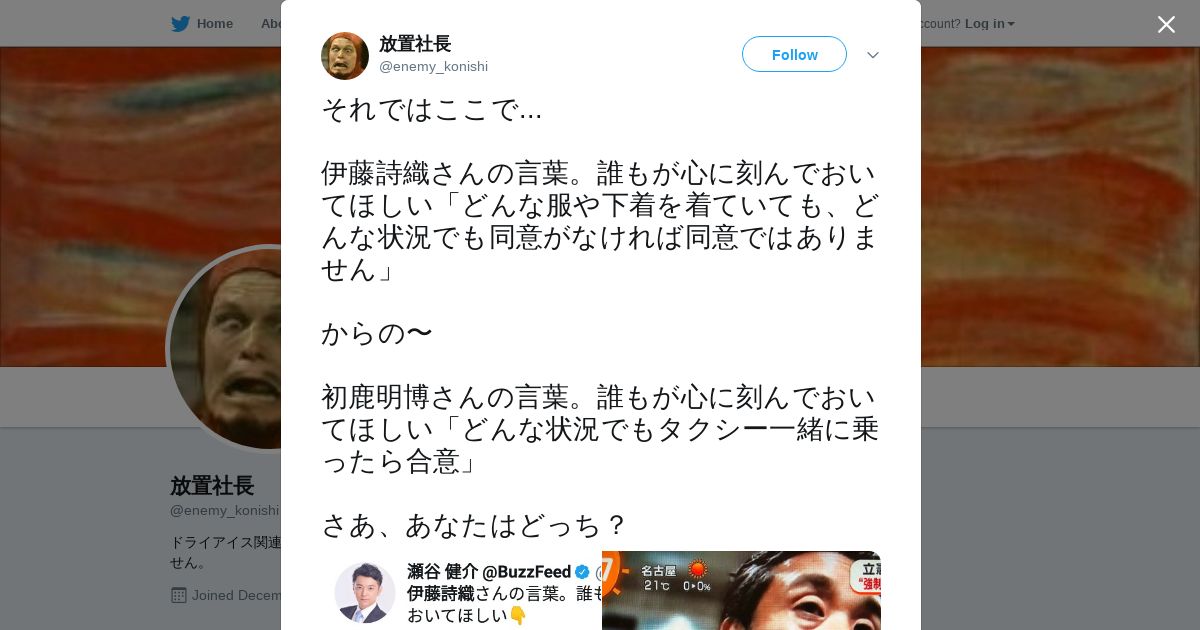Image resolution: width=1200 pixels, height=630 pixels.
Task: Click the caret beside Log in
Action: (x=1011, y=24)
